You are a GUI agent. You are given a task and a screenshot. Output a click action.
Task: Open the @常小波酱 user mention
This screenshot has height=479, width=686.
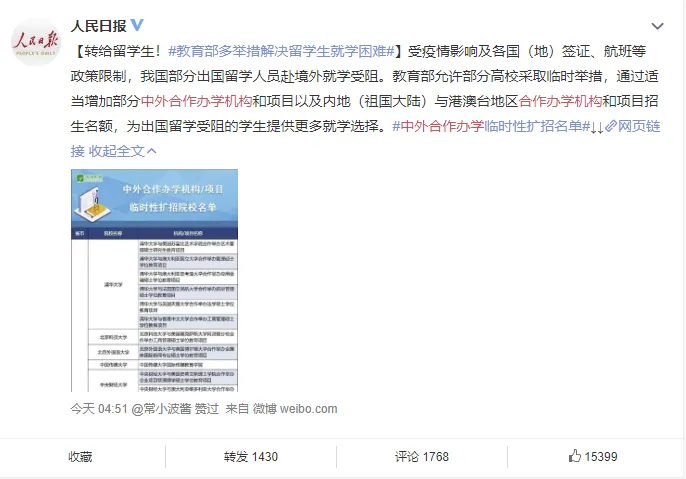click(x=161, y=409)
